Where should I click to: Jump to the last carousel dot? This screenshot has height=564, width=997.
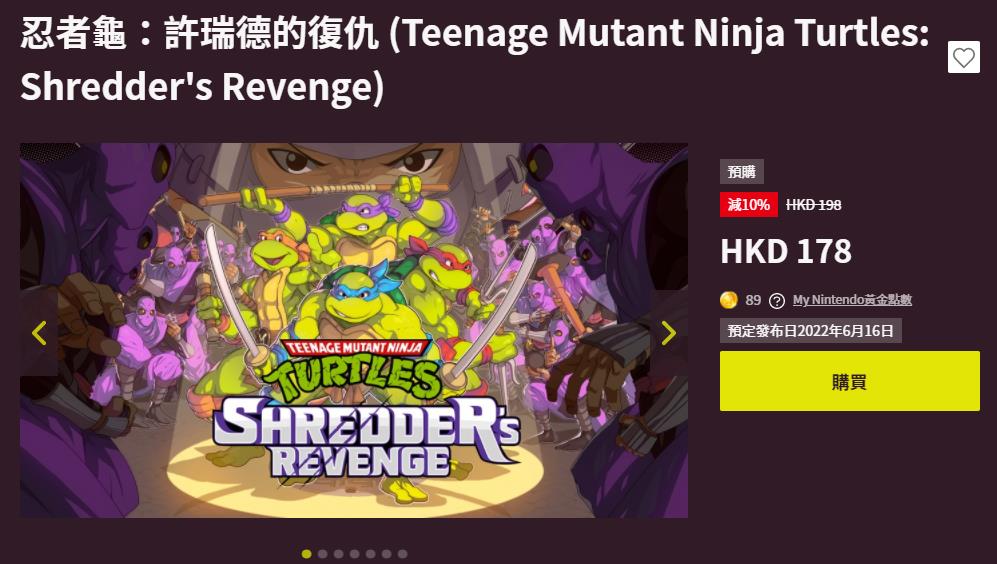[402, 554]
